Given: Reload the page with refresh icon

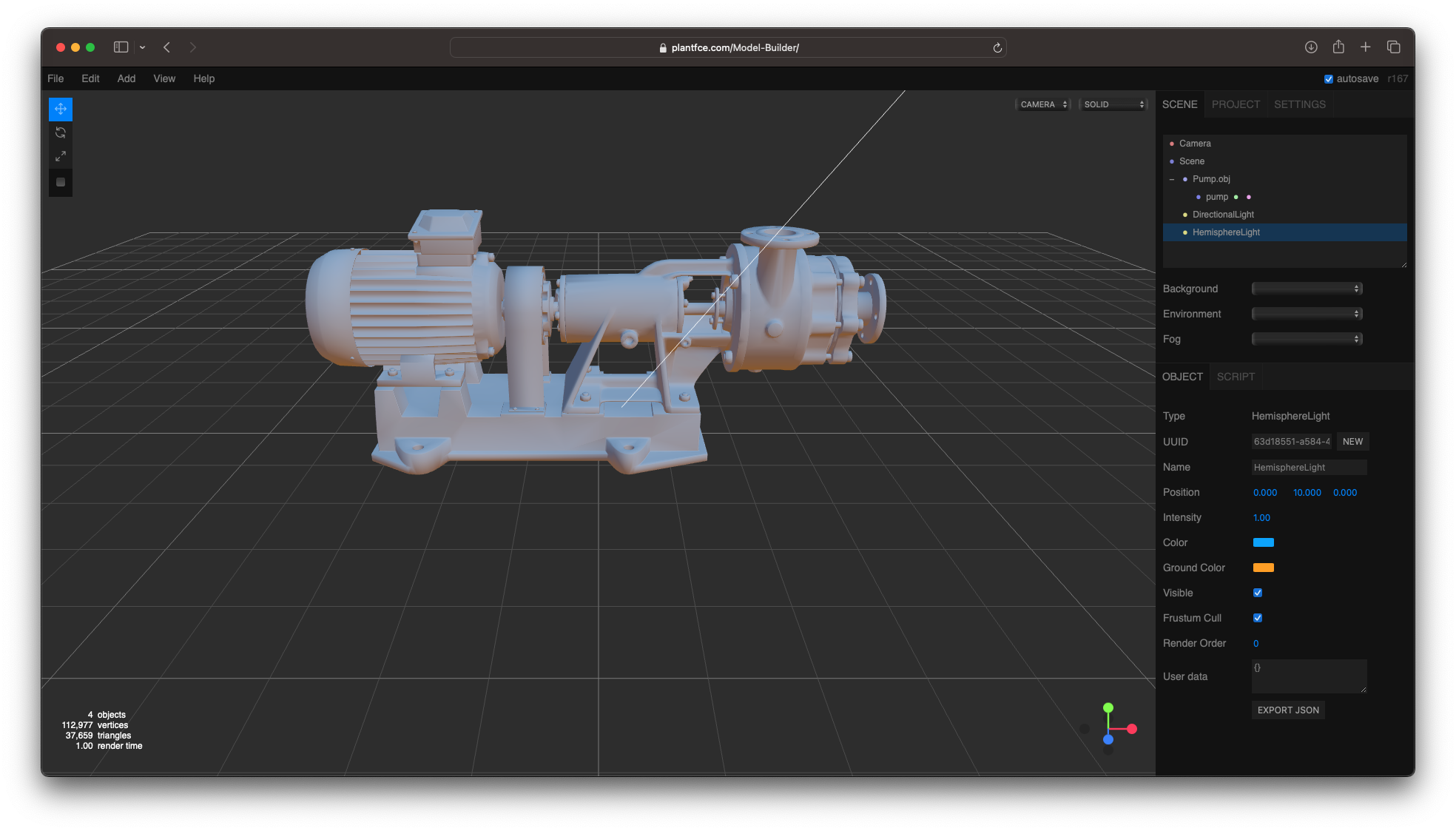Looking at the screenshot, I should click(997, 47).
